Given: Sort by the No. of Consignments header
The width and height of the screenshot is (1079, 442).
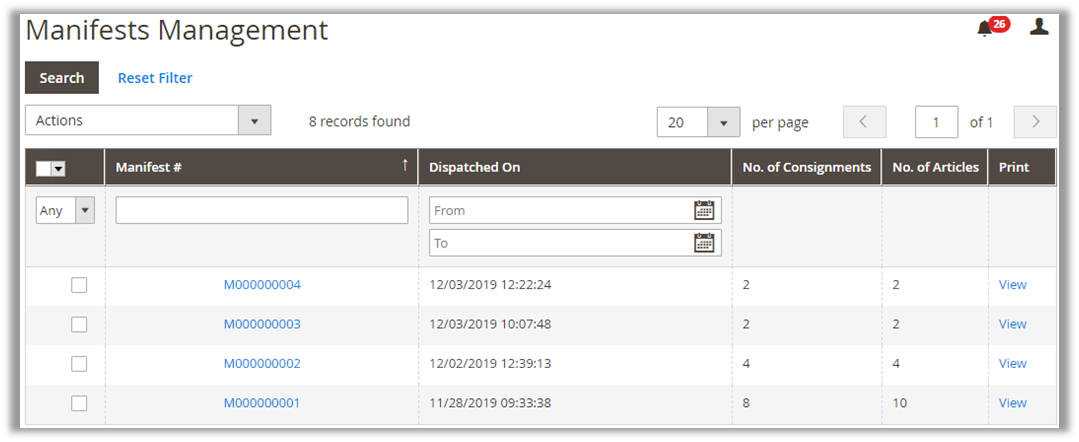Looking at the screenshot, I should 806,167.
